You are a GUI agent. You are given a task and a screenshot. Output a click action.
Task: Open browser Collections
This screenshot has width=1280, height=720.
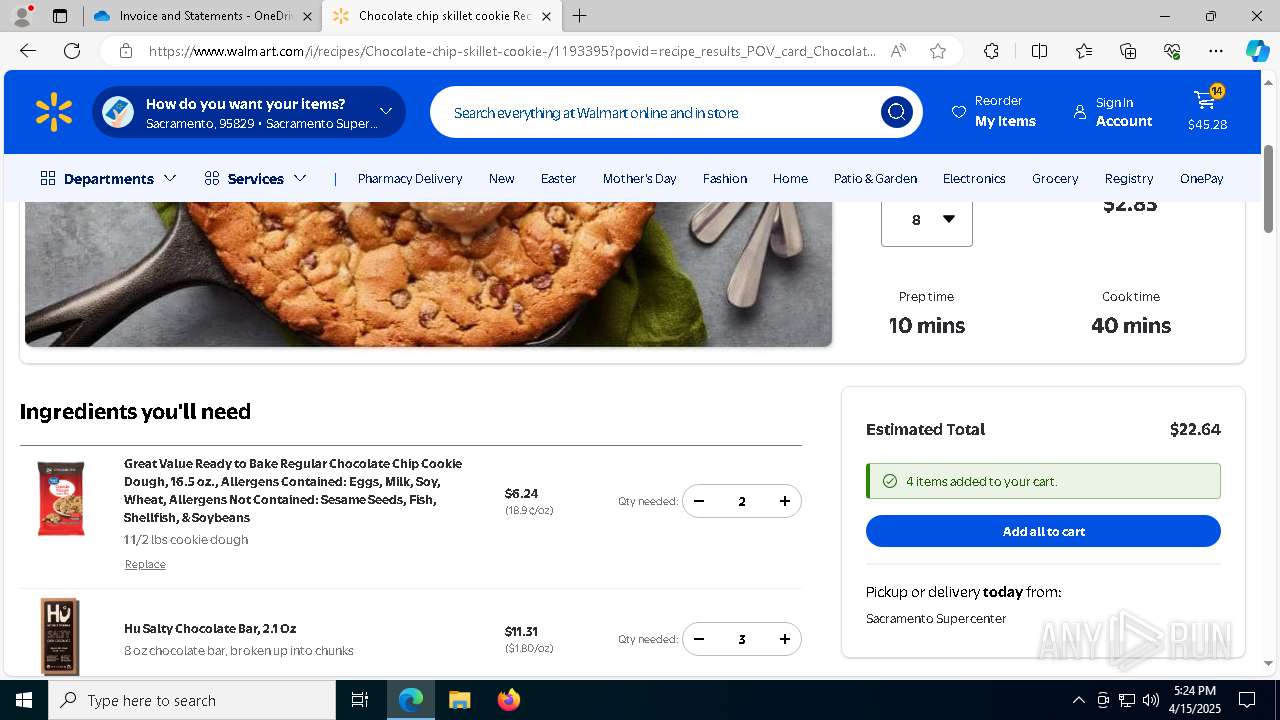(1128, 51)
